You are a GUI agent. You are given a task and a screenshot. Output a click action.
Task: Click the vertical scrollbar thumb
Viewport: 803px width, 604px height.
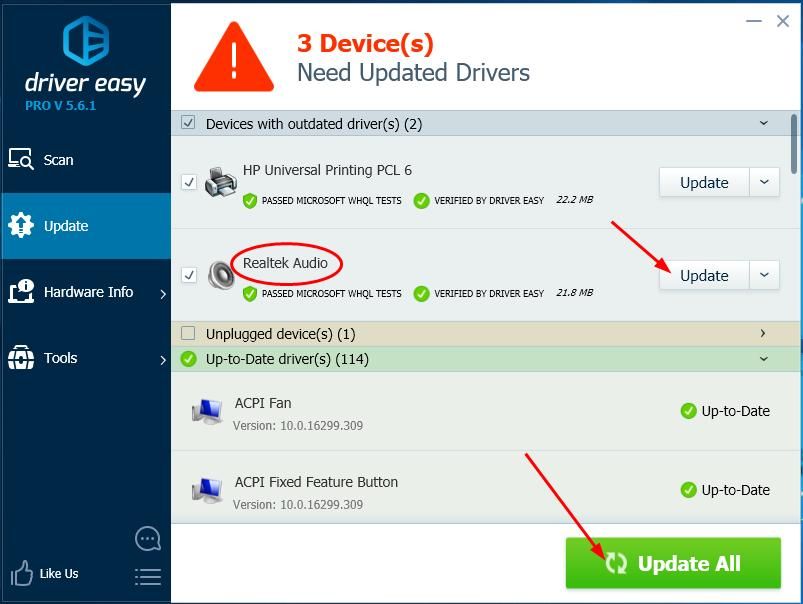coord(794,145)
